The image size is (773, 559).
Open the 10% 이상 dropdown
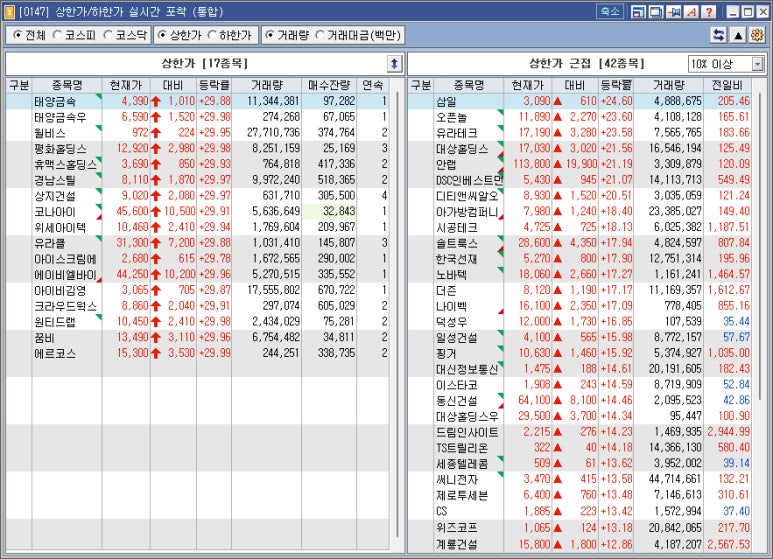[x=726, y=64]
